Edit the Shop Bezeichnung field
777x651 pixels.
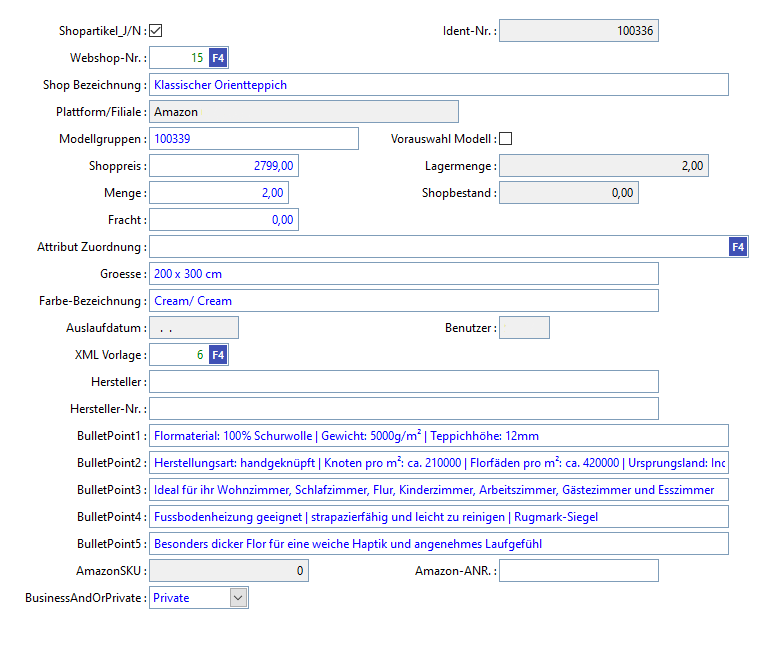439,85
